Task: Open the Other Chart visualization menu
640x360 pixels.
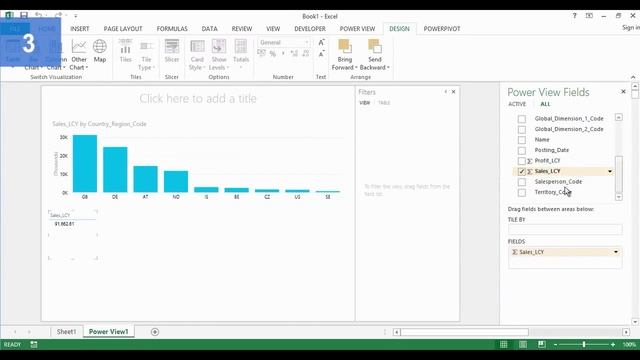Action: pyautogui.click(x=79, y=55)
